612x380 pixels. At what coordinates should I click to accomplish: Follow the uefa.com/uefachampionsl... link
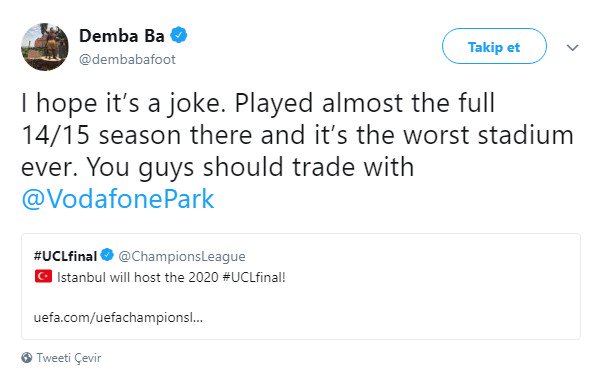click(118, 318)
